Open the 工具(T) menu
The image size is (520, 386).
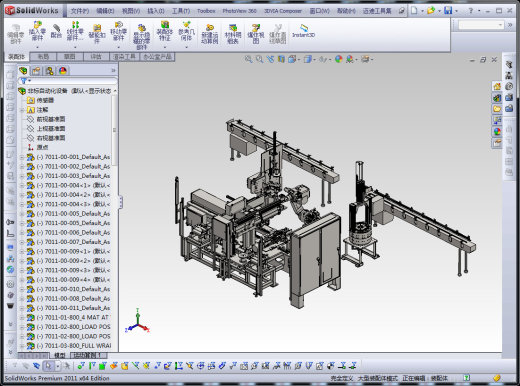[181, 11]
